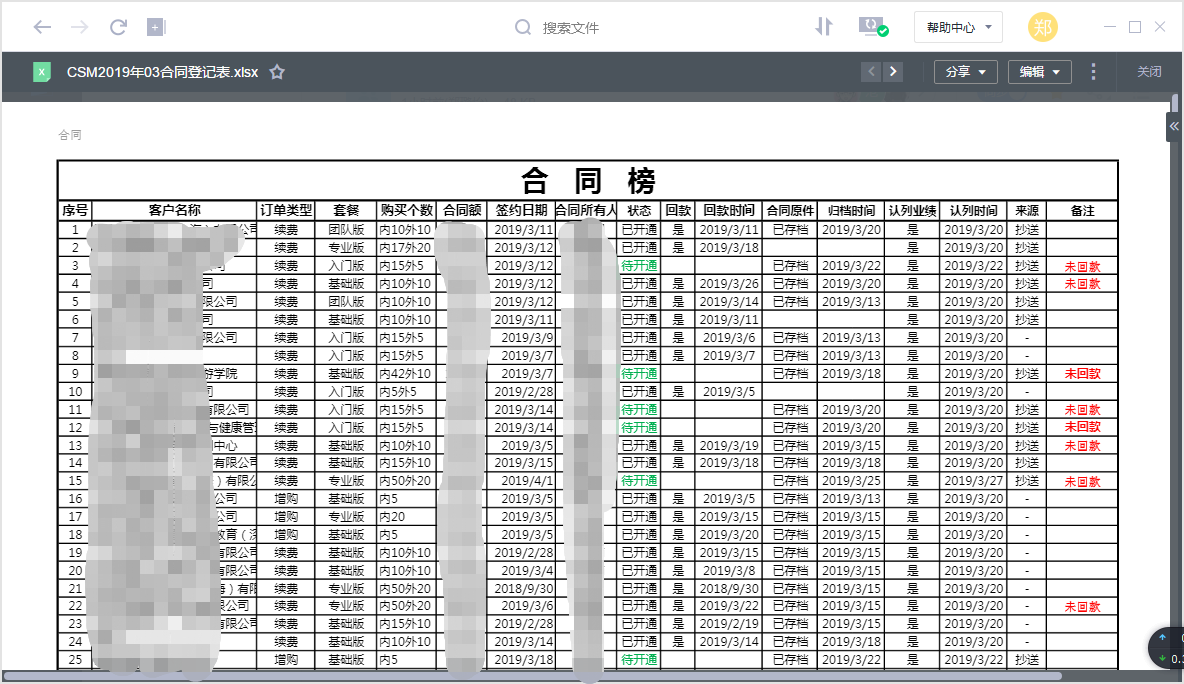The image size is (1184, 684).
Task: Star the CSM2019年03合同登记表.xlsx file
Action: pyautogui.click(x=278, y=72)
